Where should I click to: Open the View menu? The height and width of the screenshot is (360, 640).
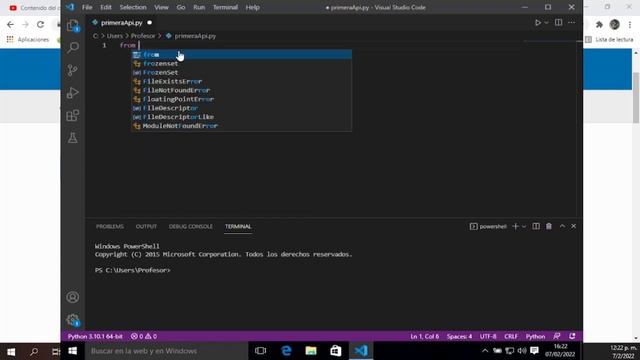pos(161,7)
